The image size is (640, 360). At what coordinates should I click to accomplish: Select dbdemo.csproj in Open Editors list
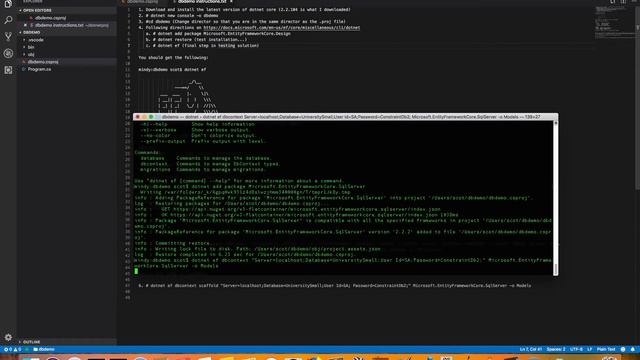pos(50,18)
